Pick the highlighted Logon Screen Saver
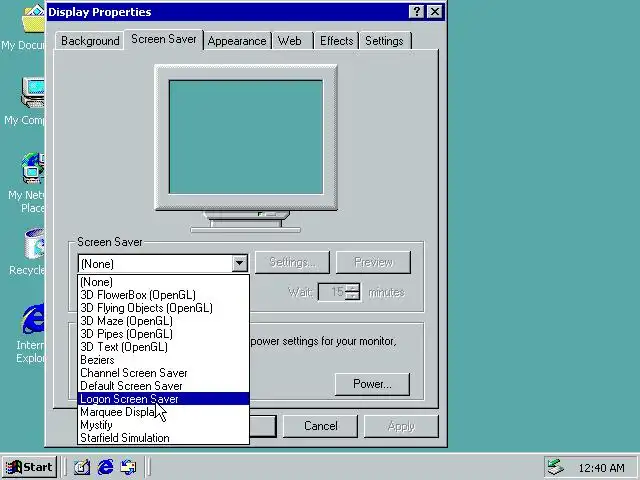Image resolution: width=640 pixels, height=480 pixels. point(163,399)
